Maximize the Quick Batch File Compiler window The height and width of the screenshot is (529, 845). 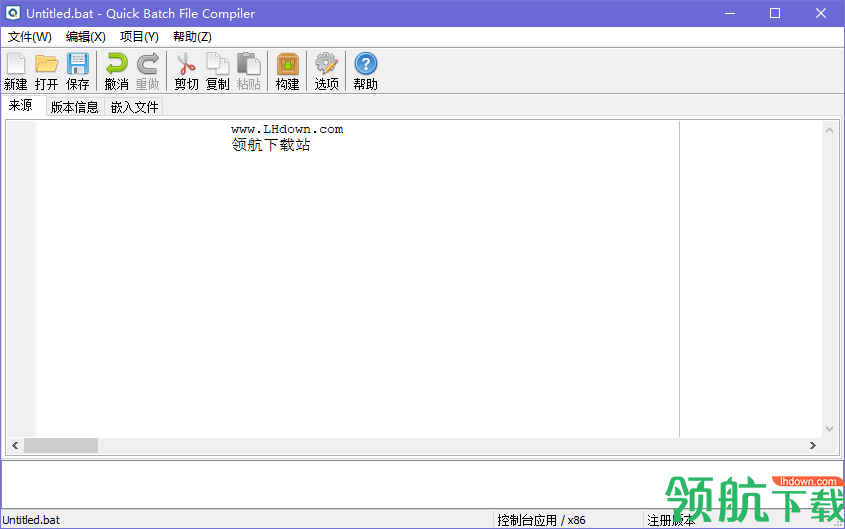[775, 13]
